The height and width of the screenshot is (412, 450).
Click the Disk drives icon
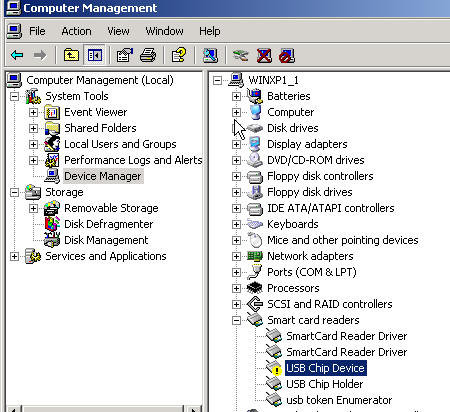[x=255, y=128]
